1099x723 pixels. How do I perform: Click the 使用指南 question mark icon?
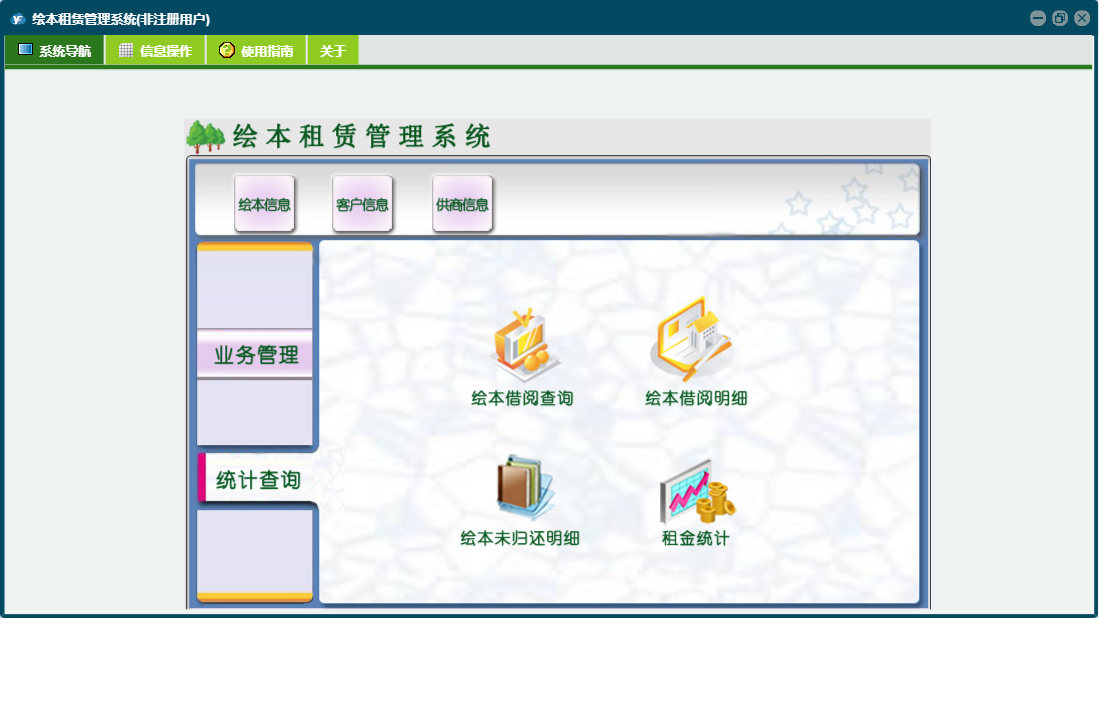pos(226,50)
